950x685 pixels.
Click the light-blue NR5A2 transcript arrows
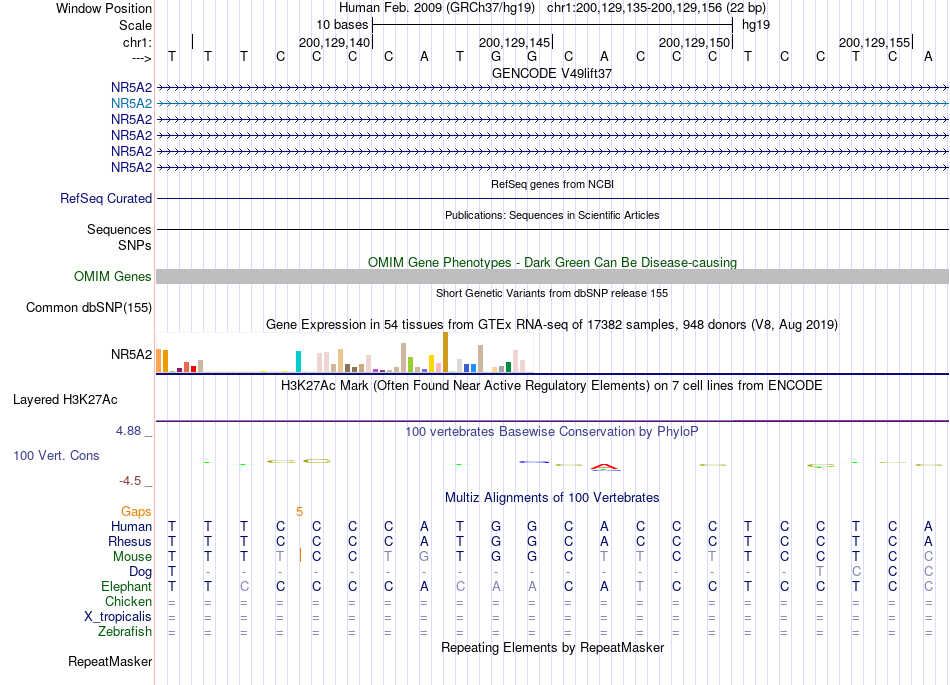point(553,104)
